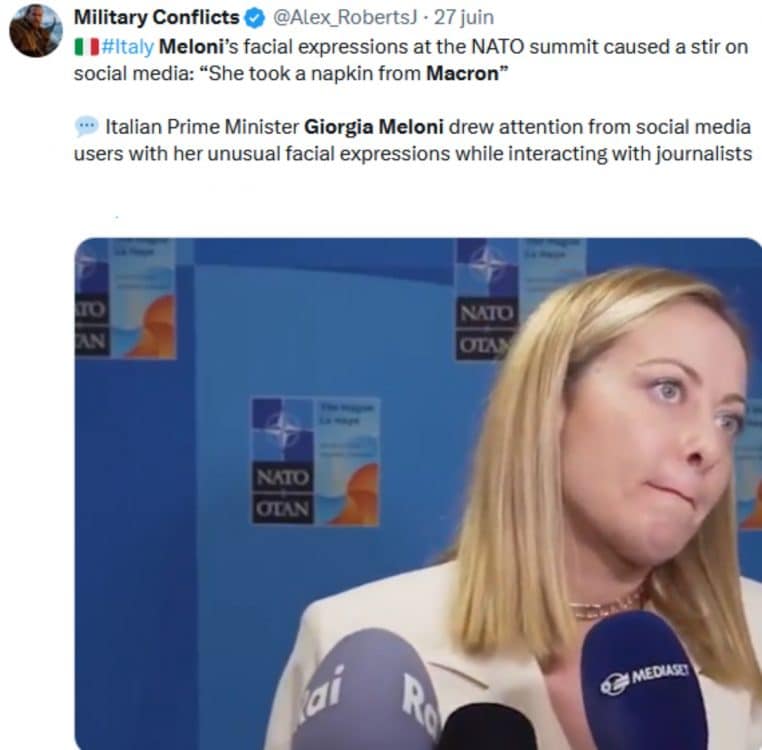
Task: Click the bold Giorgia Meloni name text
Action: (x=373, y=126)
